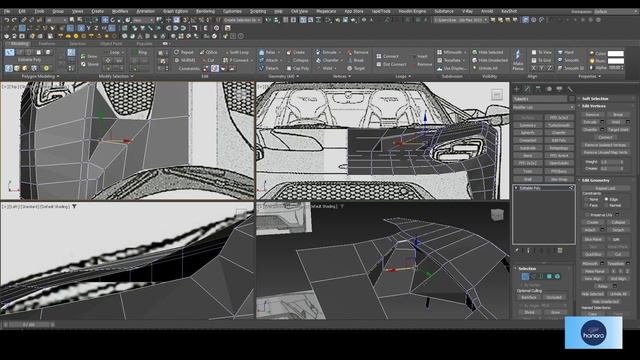Collapse the Soft Selection rollout
Screen dimensions: 640x360
pos(606,99)
